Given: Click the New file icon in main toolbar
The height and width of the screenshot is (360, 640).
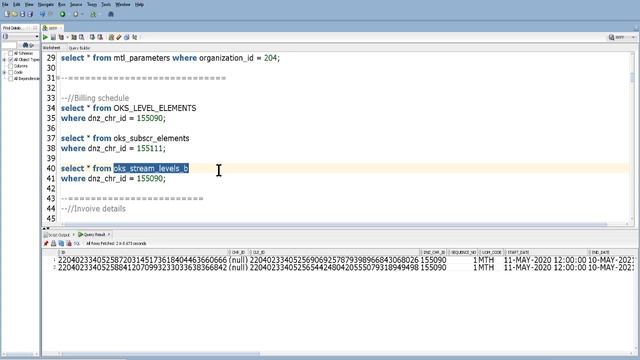Looking at the screenshot, I should point(7,14).
